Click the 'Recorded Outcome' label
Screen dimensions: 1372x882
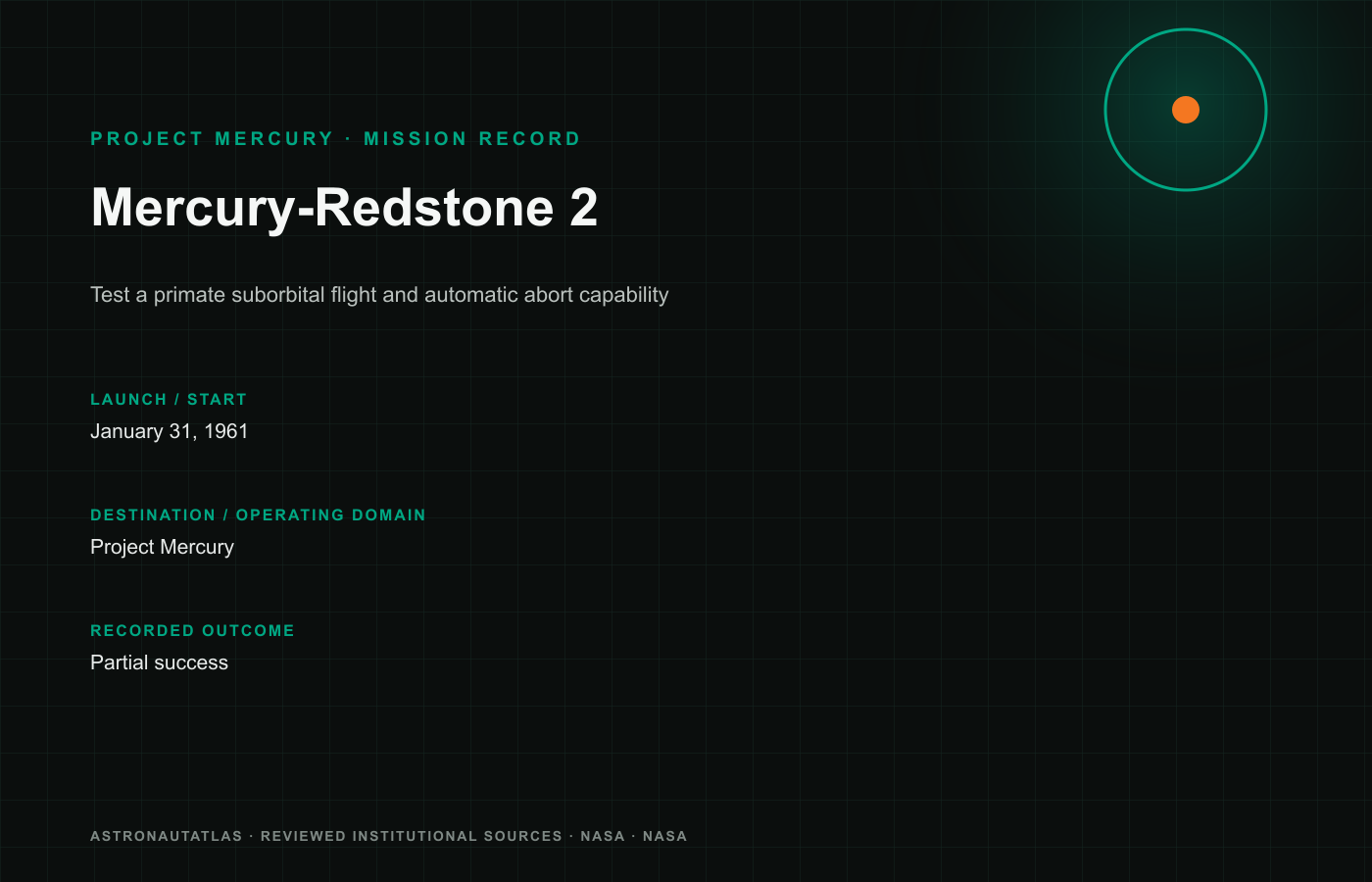click(192, 631)
